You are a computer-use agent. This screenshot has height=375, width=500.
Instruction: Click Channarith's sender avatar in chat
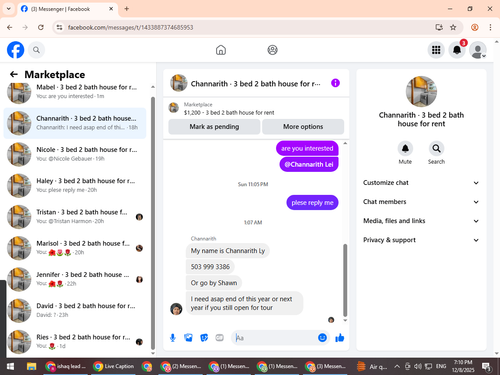tap(176, 309)
